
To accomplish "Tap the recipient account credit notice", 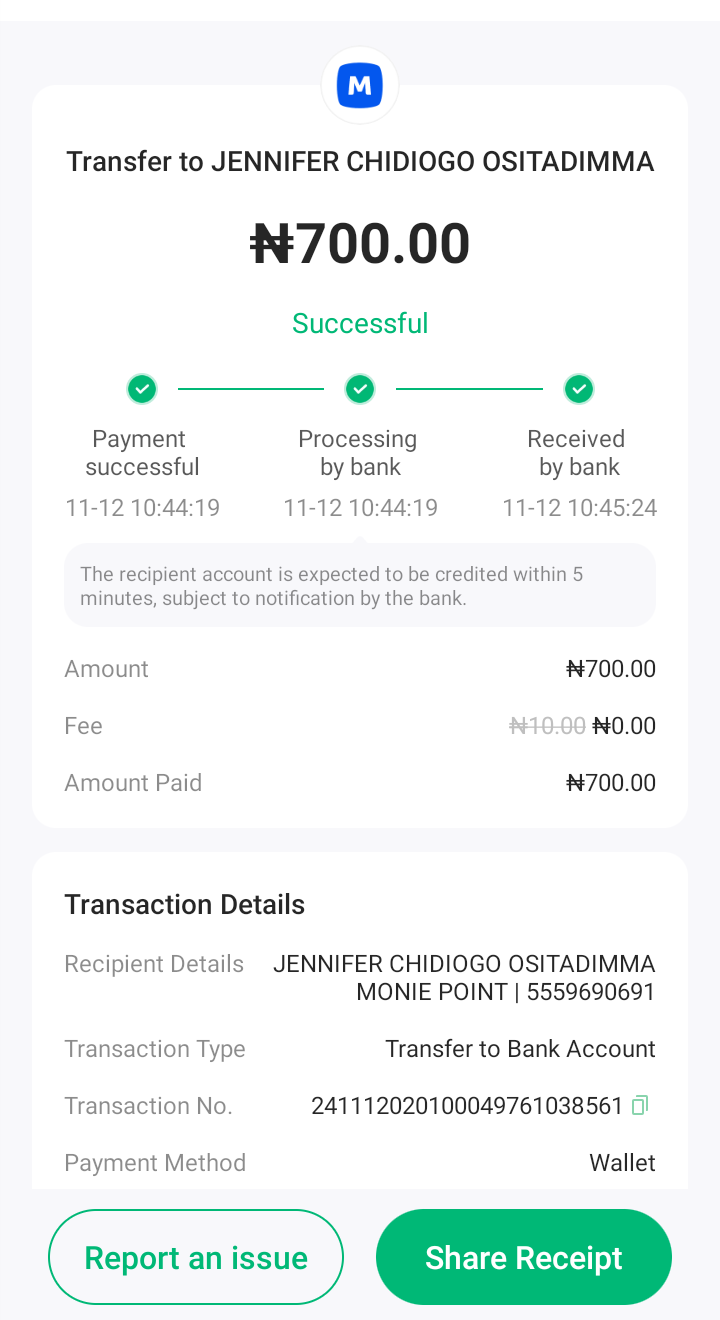I will pos(360,586).
